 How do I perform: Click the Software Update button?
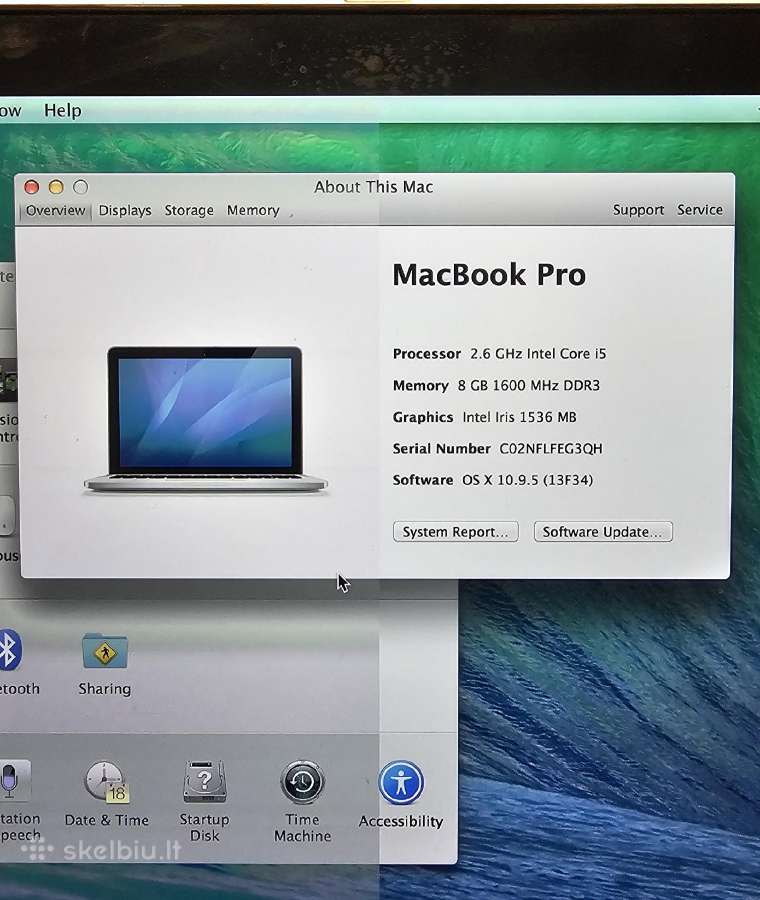(603, 532)
